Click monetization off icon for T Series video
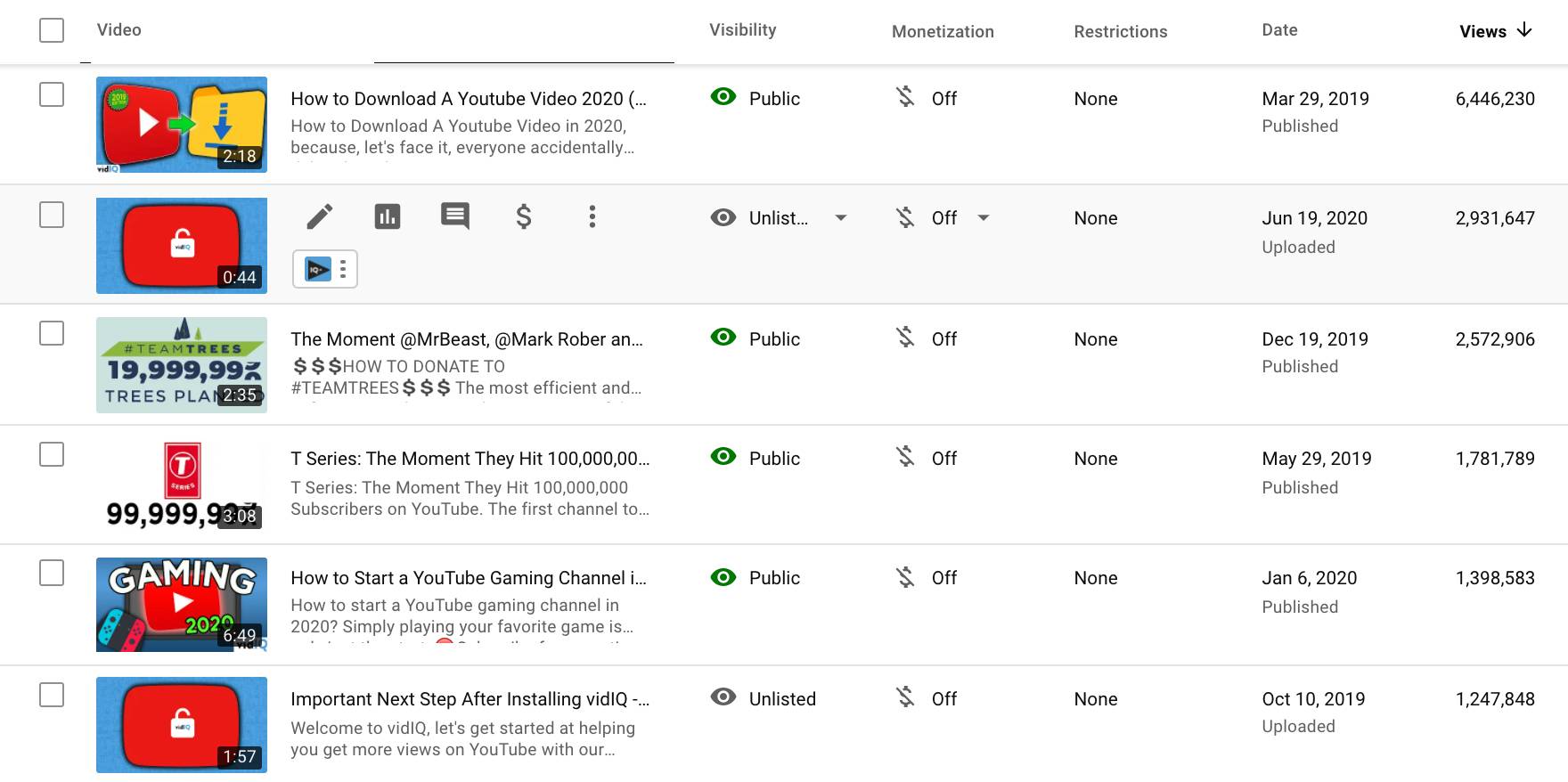Screen dimensions: 1568x782 pyautogui.click(x=905, y=458)
